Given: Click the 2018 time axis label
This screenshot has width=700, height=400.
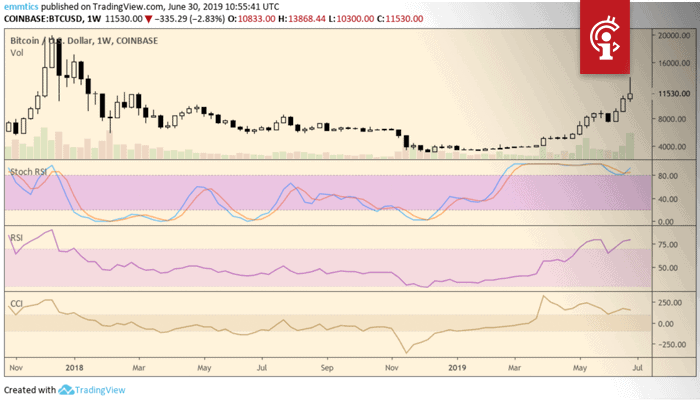Looking at the screenshot, I should click(x=74, y=368).
